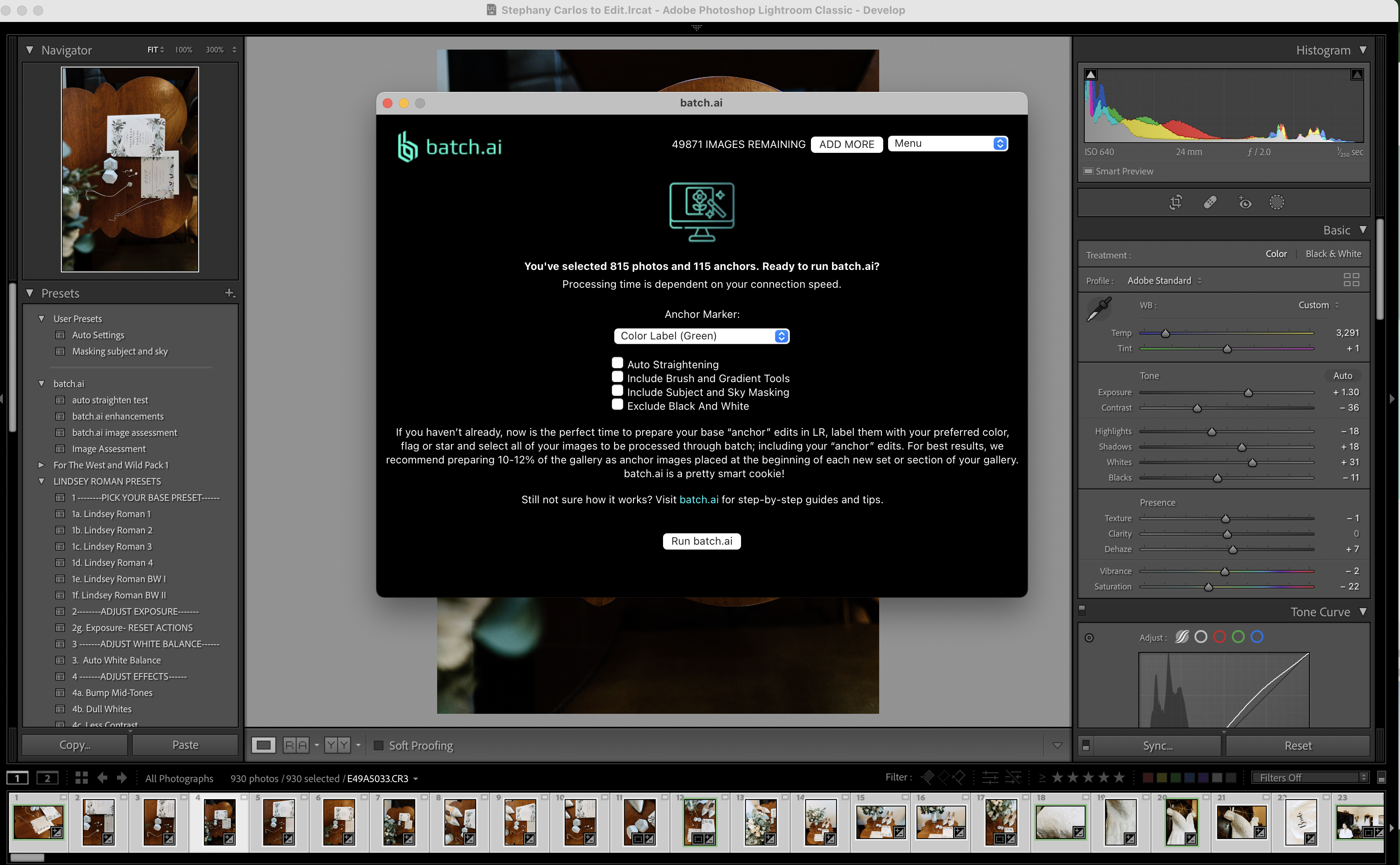
Task: Collapse the LINDSEY ROMAN PRESETS group
Action: pos(41,481)
